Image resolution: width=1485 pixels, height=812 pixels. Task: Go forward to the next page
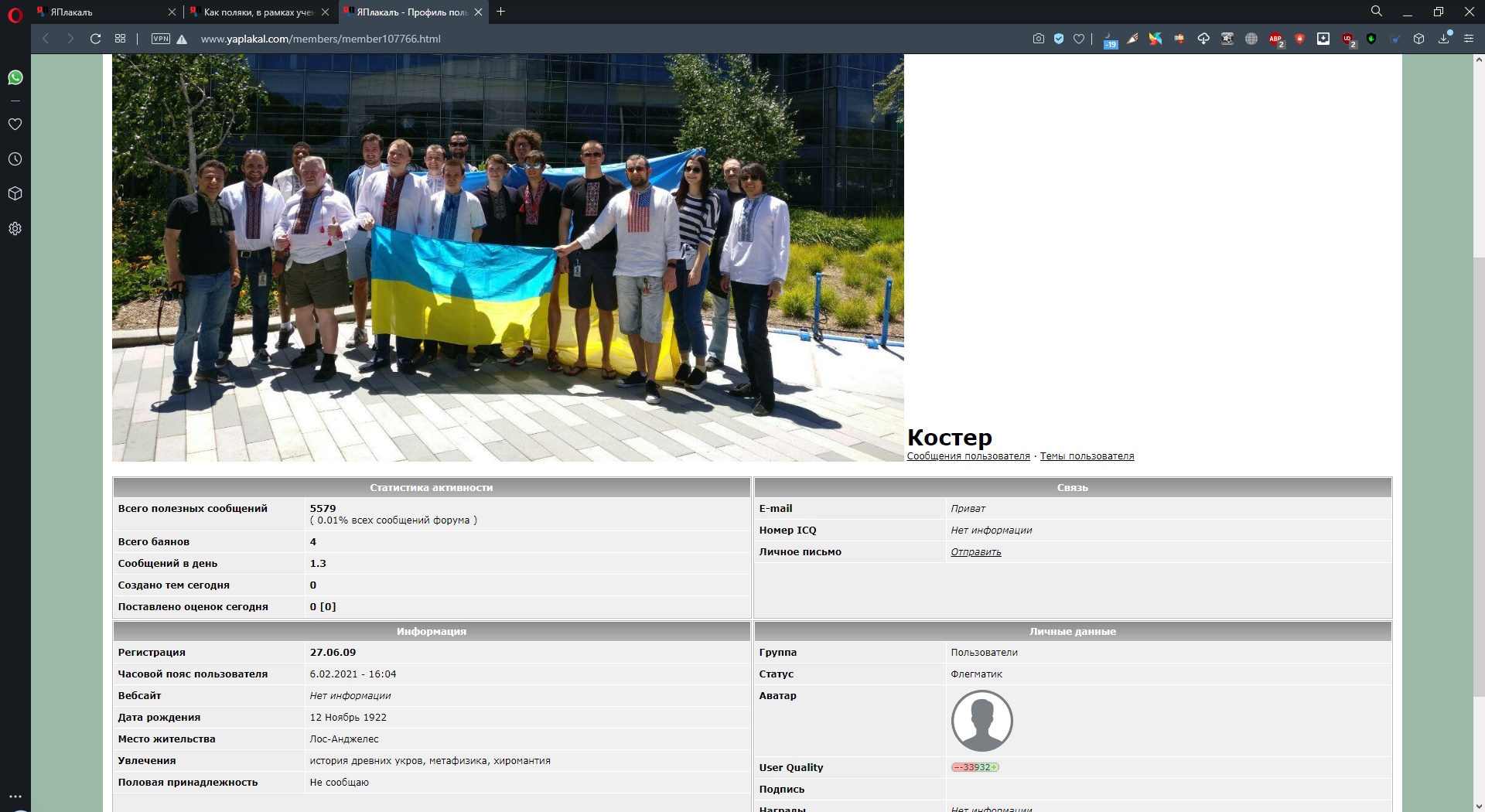70,39
